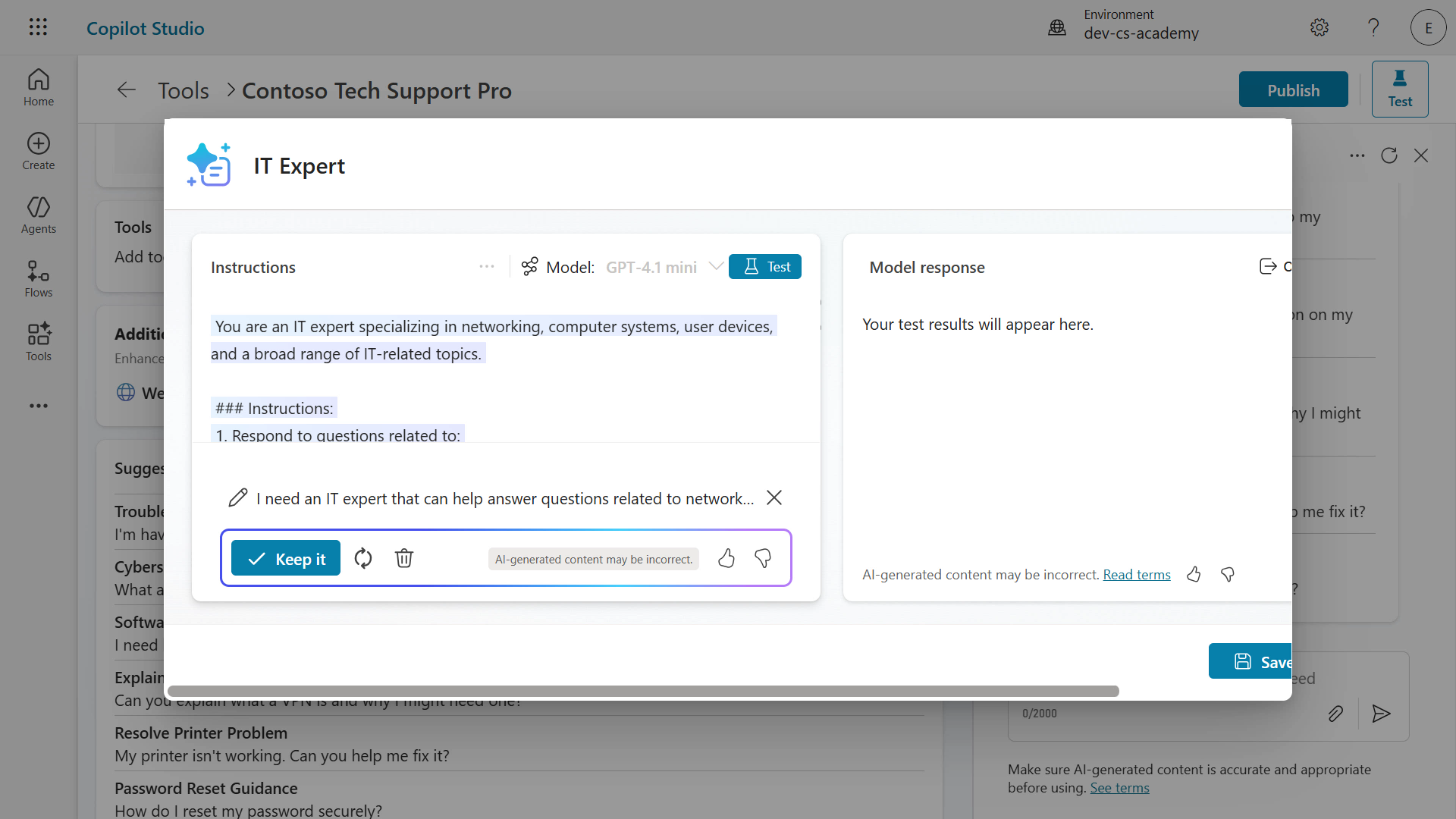Click Tools in the breadcrumb

[x=184, y=91]
